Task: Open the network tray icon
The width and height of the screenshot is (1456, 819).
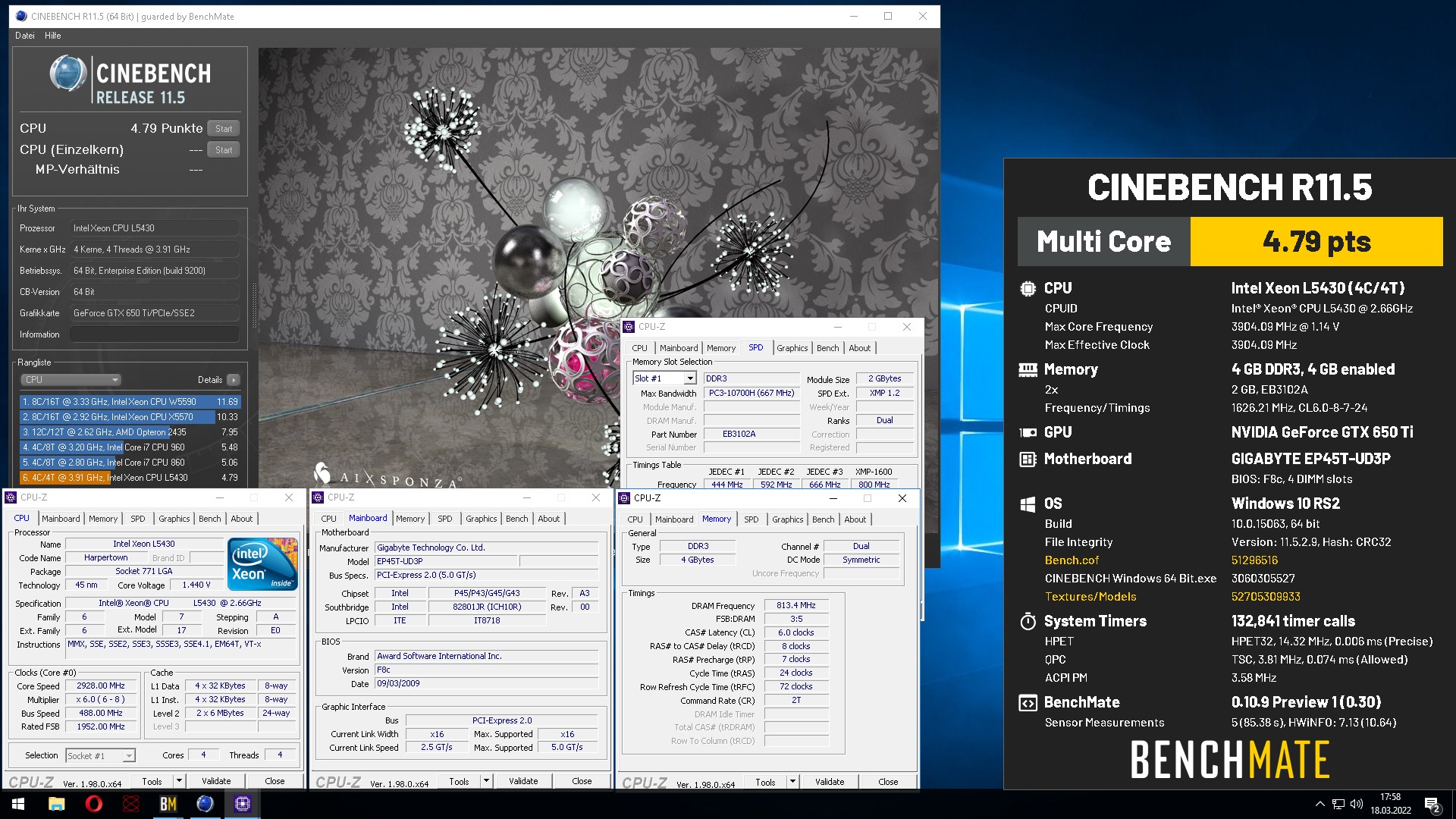Action: pyautogui.click(x=1338, y=804)
